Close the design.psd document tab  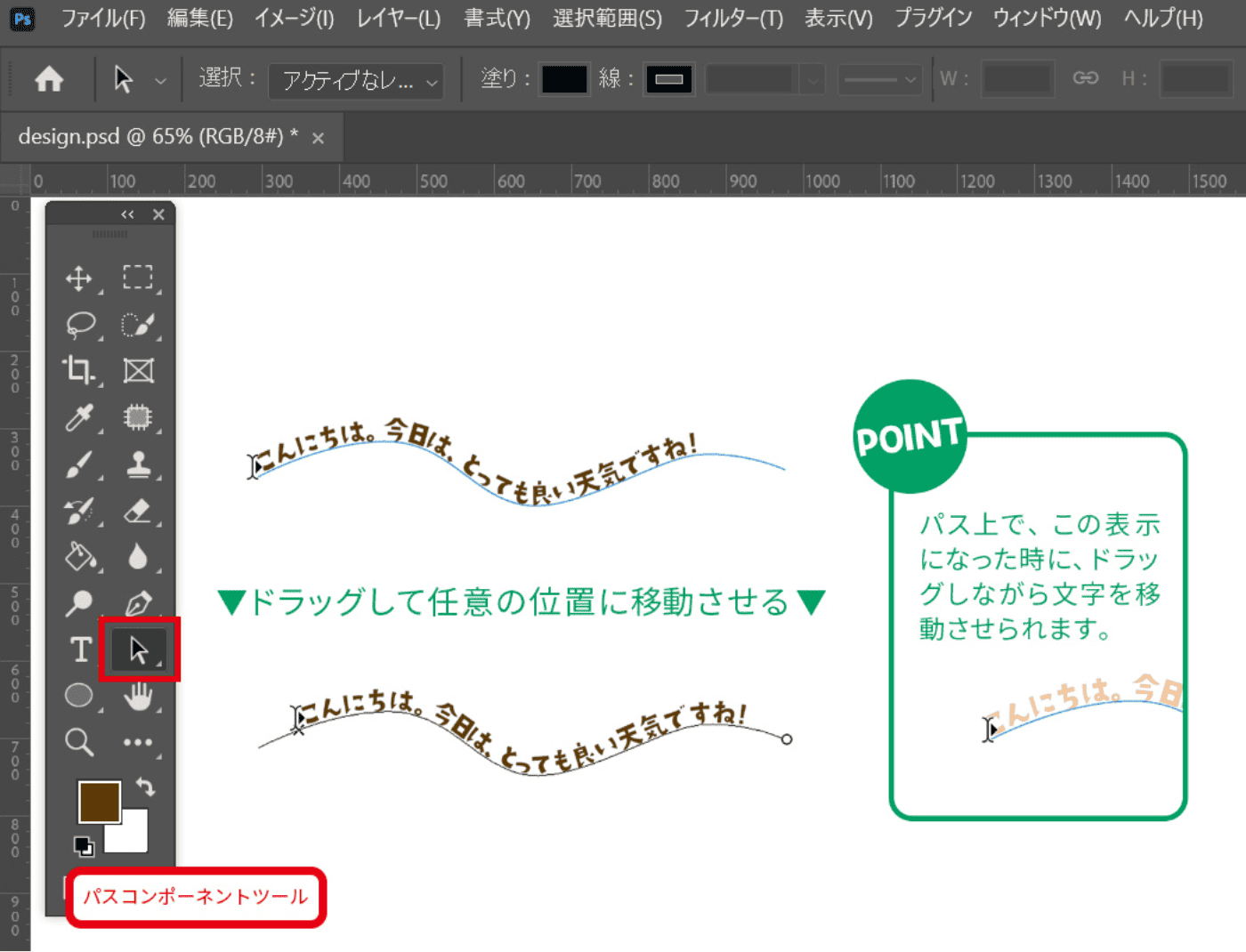(x=318, y=138)
